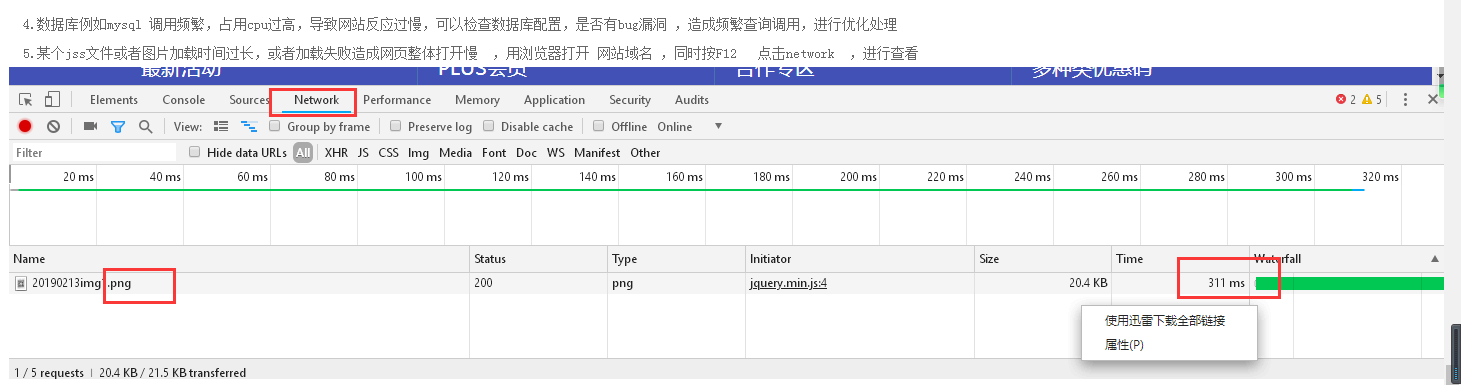This screenshot has height=385, width=1461.
Task: Select the 20190213img1.png request row
Action: (727, 283)
